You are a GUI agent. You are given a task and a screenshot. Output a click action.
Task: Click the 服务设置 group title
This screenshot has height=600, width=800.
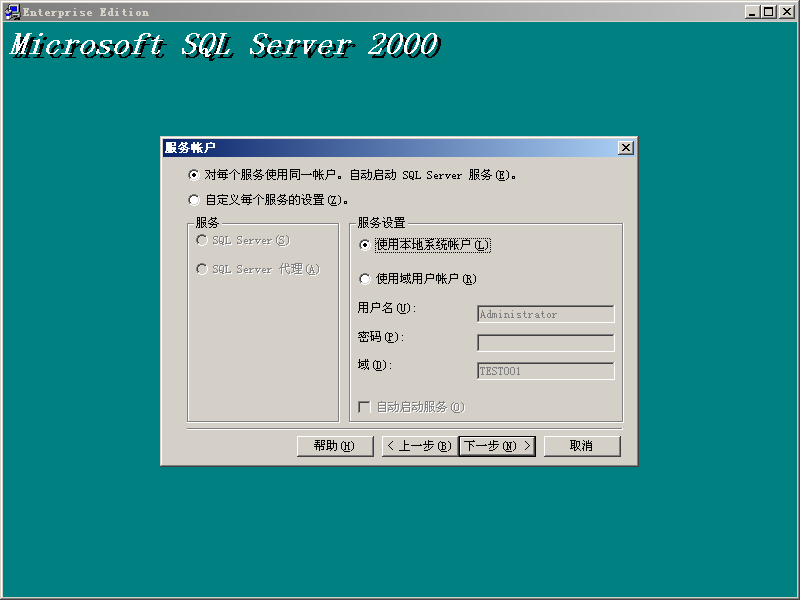tap(381, 223)
